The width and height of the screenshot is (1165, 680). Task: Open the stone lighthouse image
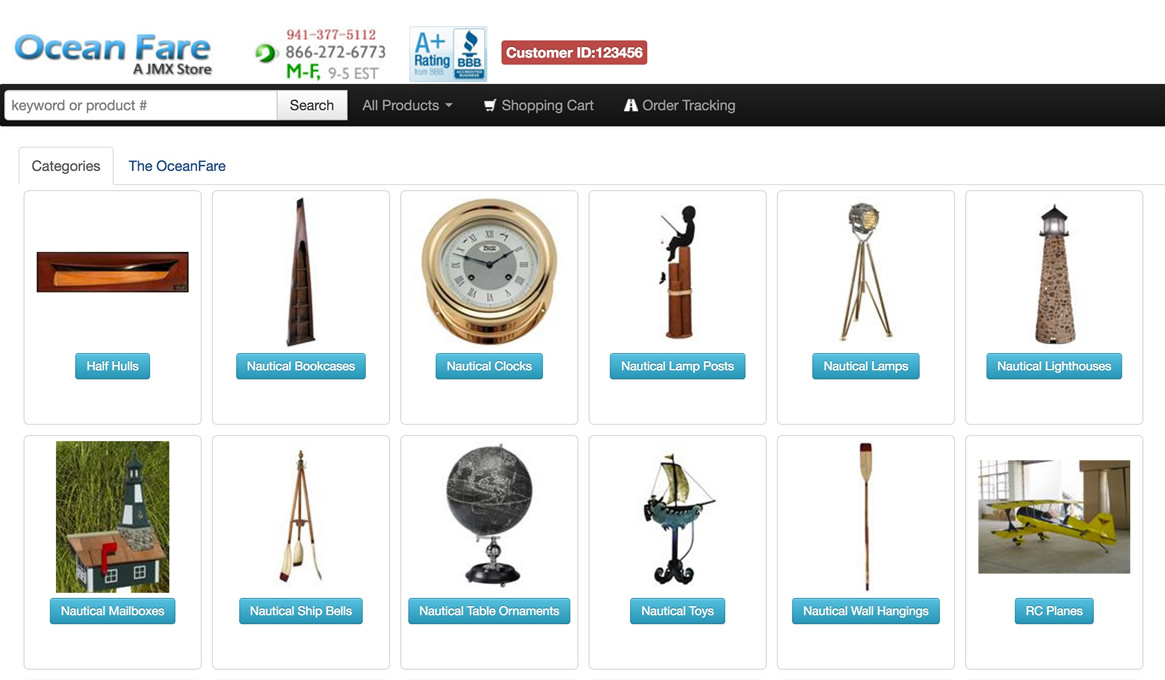coord(1054,273)
